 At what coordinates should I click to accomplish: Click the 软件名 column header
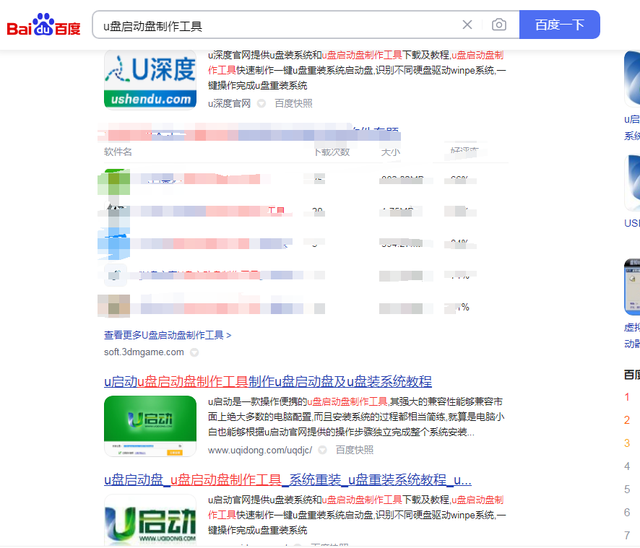pos(118,152)
